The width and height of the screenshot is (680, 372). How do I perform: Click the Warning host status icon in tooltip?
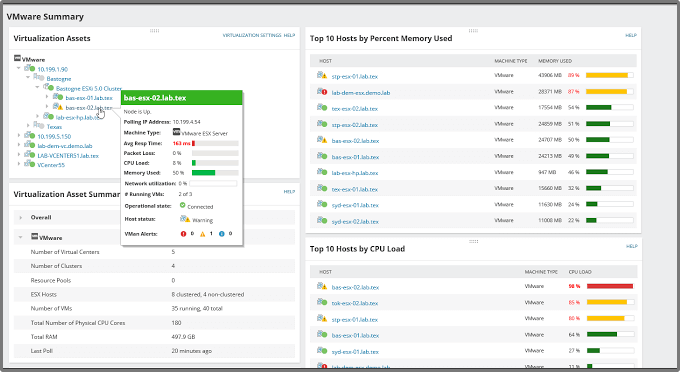pyautogui.click(x=185, y=219)
